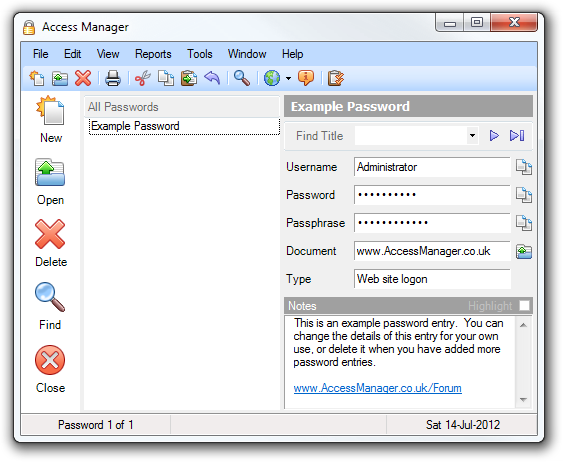
Task: Click the Paste clipboard toolbar icon
Action: tap(189, 78)
